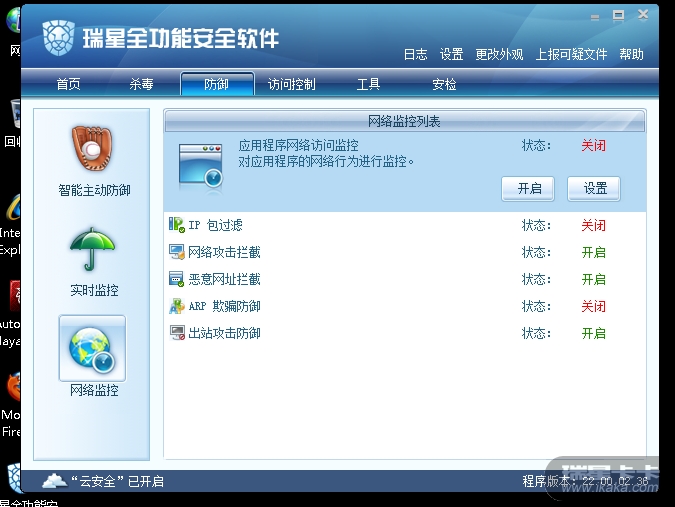Select the IP 包过滤 row text
The height and width of the screenshot is (507, 675).
pyautogui.click(x=216, y=225)
